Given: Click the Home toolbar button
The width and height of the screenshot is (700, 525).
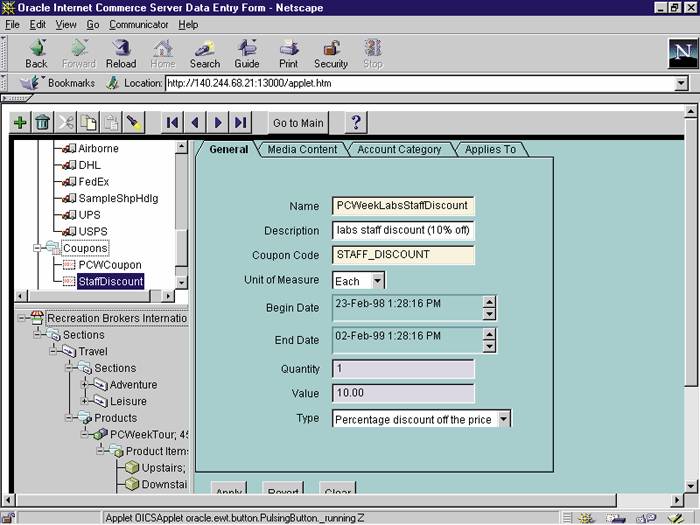Looking at the screenshot, I should [163, 54].
